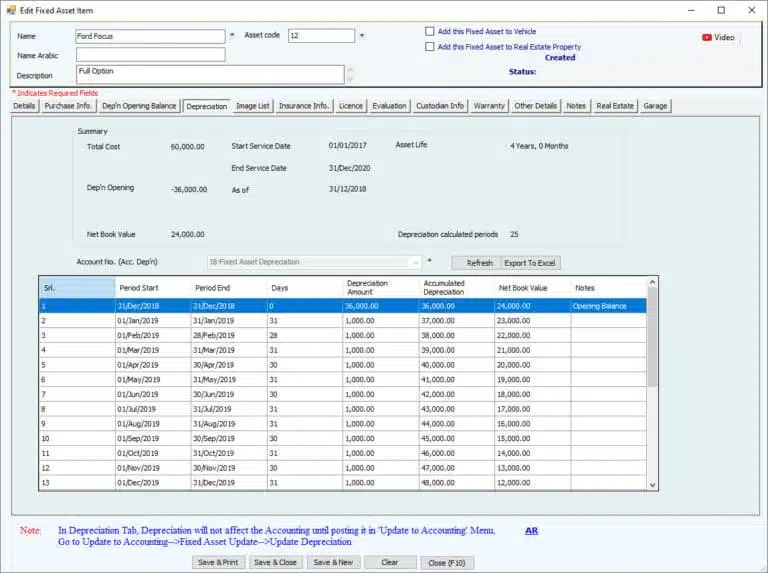The image size is (768, 573).
Task: Click the Description field scroll-down arrow
Action: (x=350, y=79)
